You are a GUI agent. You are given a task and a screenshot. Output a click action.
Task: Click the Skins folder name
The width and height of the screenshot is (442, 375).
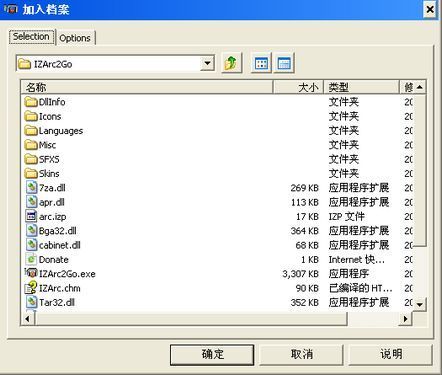tap(49, 174)
